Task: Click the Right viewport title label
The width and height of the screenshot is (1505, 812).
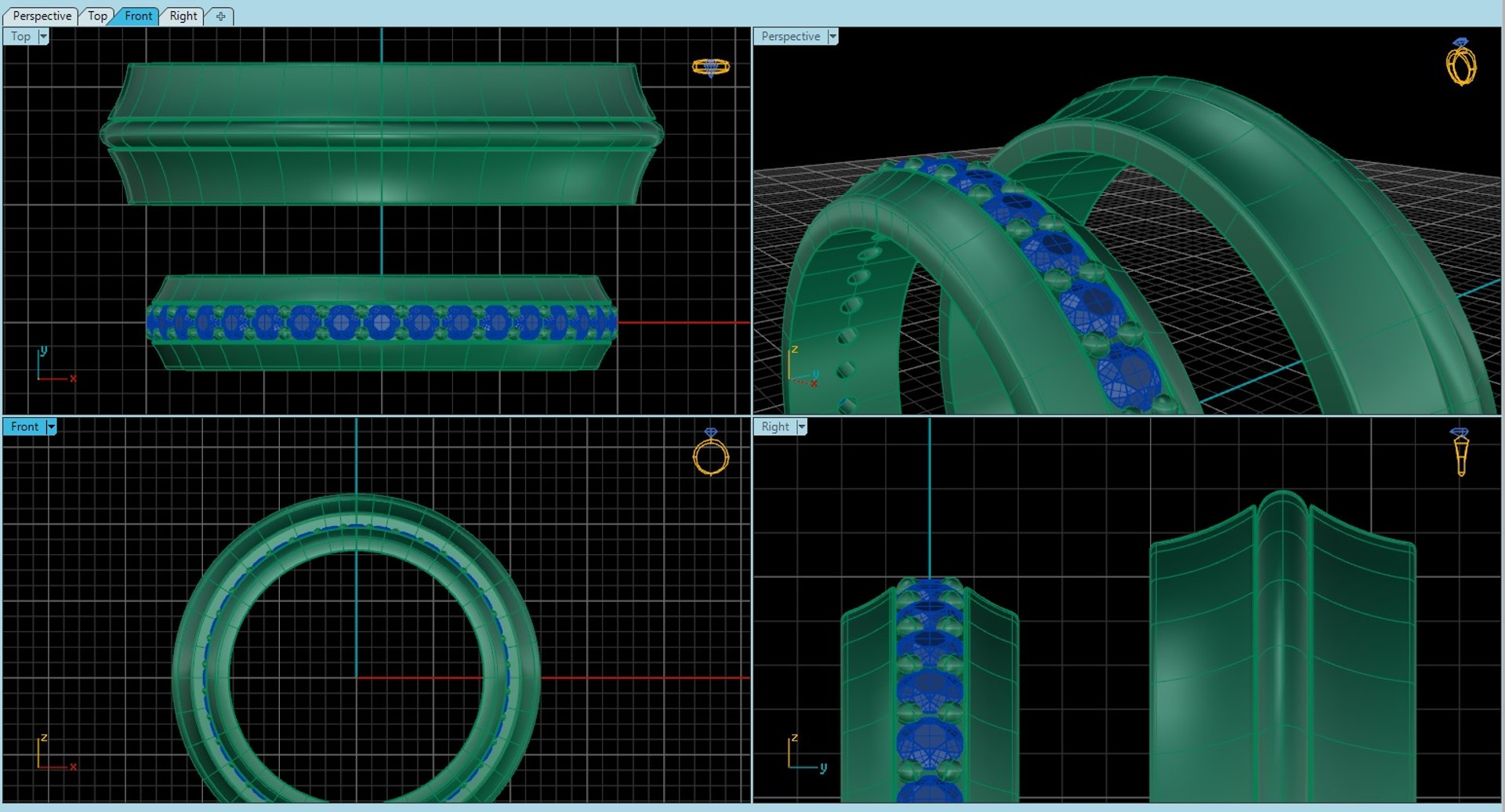Action: click(775, 426)
